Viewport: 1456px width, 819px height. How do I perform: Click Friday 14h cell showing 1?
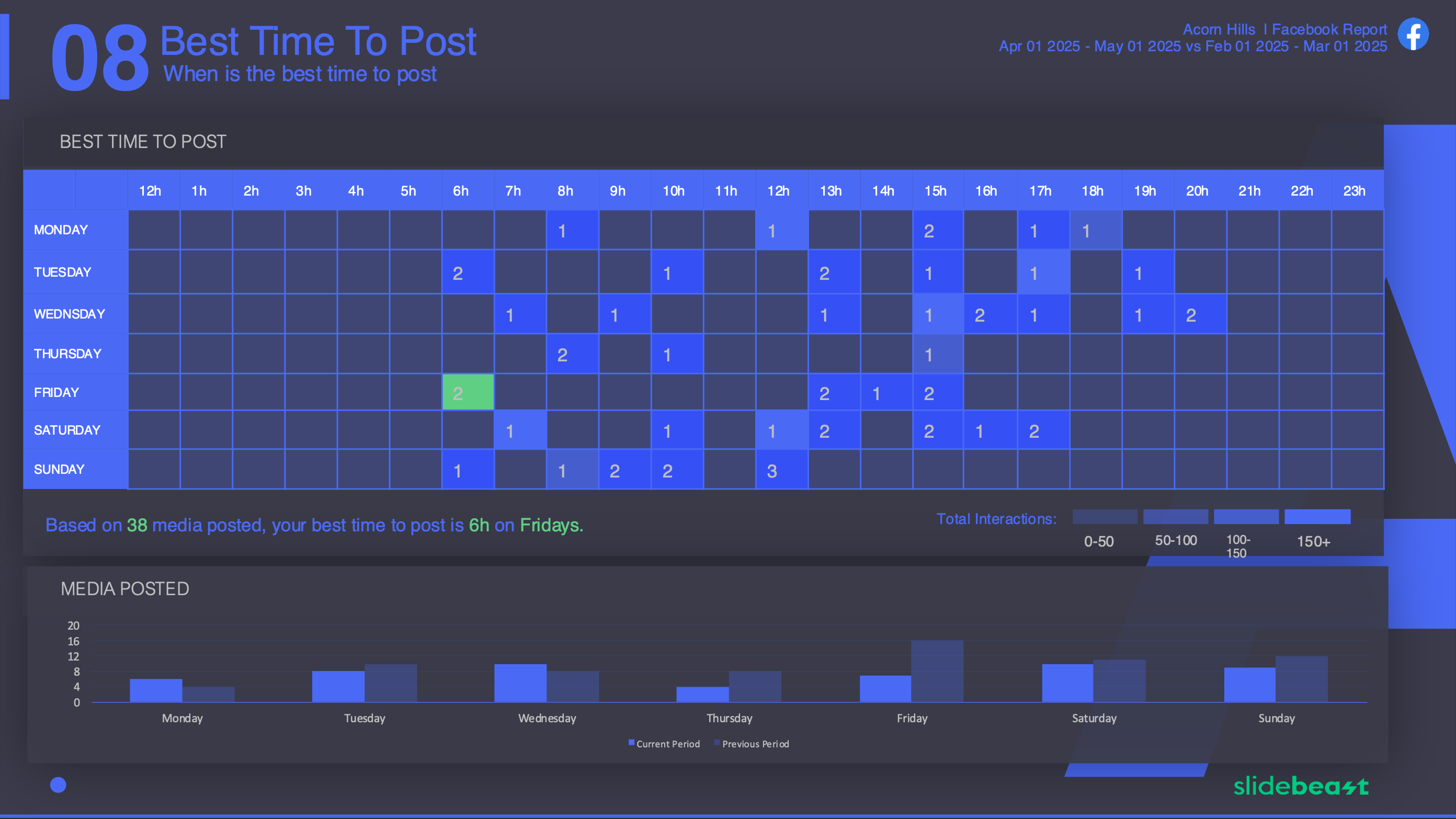pos(886,392)
